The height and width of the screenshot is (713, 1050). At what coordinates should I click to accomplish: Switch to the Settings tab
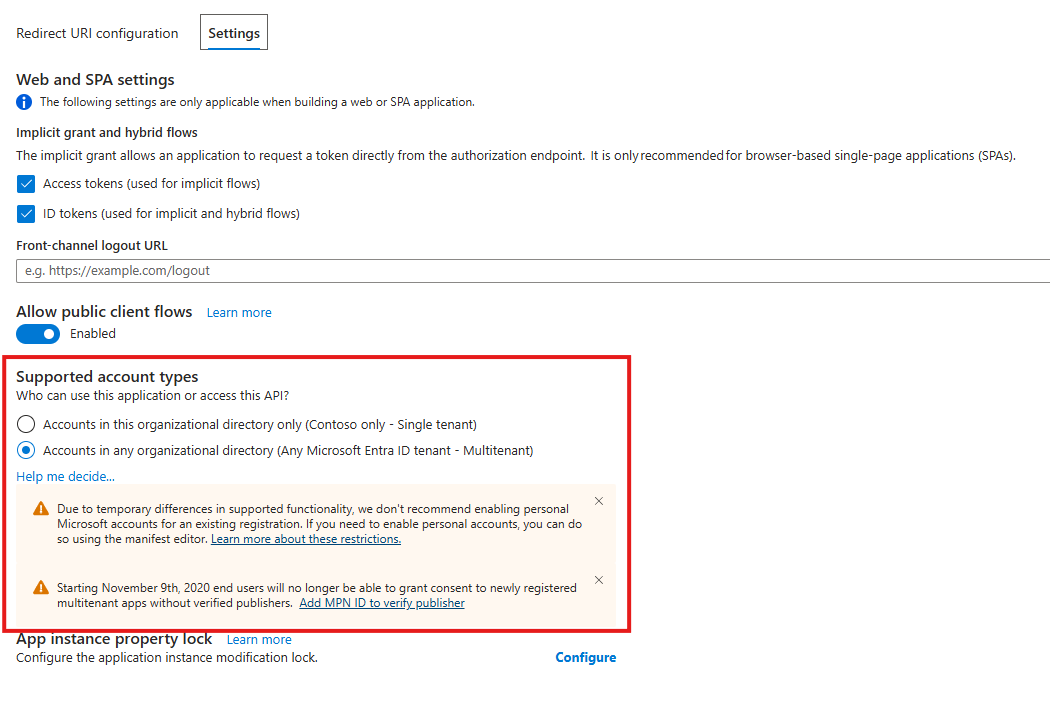click(233, 32)
